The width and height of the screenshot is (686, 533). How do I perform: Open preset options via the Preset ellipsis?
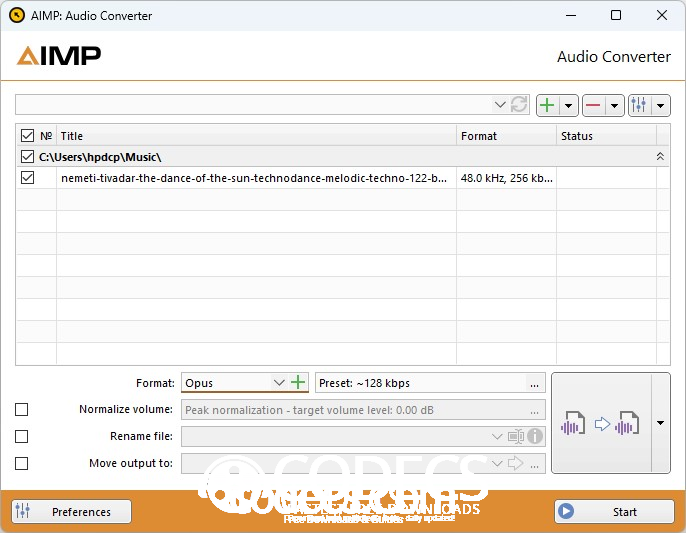[x=534, y=384]
